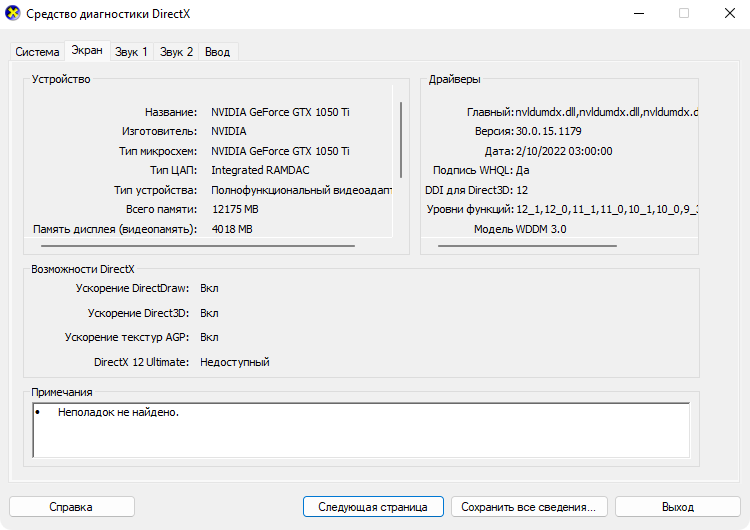
Task: Open the Звук 2 tab
Action: click(x=176, y=52)
